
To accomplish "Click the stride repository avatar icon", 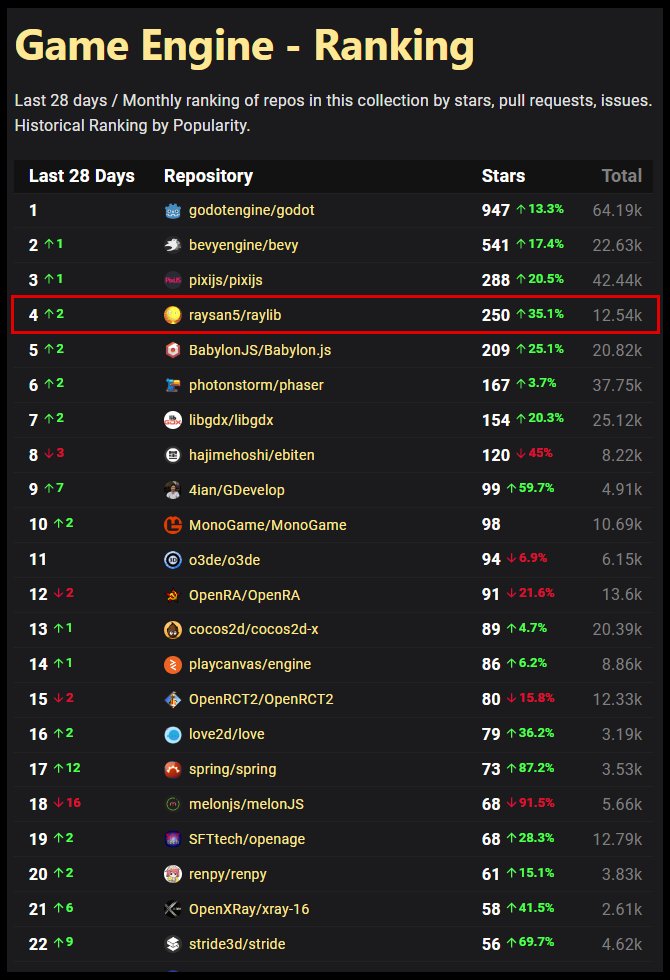I will tap(172, 944).
